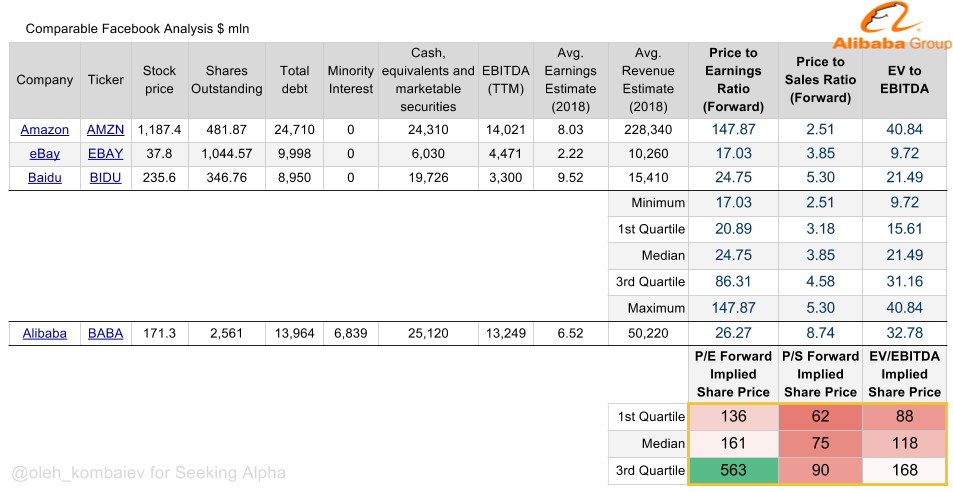Click 1st Quartile P/E value 20.89
The width and height of the screenshot is (953, 492).
click(733, 229)
